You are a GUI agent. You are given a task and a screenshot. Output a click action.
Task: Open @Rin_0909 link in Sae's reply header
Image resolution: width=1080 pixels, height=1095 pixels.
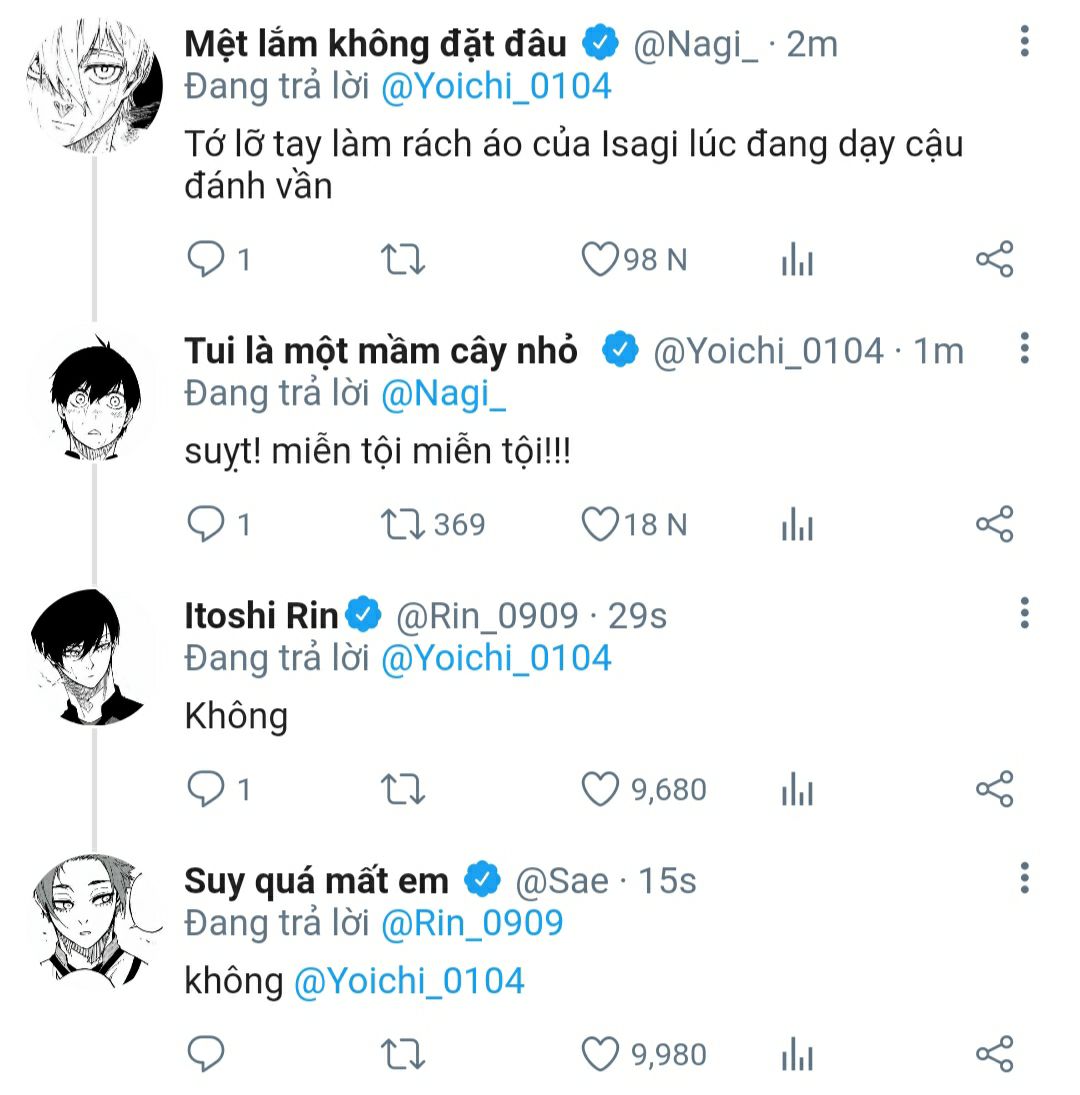(x=472, y=923)
